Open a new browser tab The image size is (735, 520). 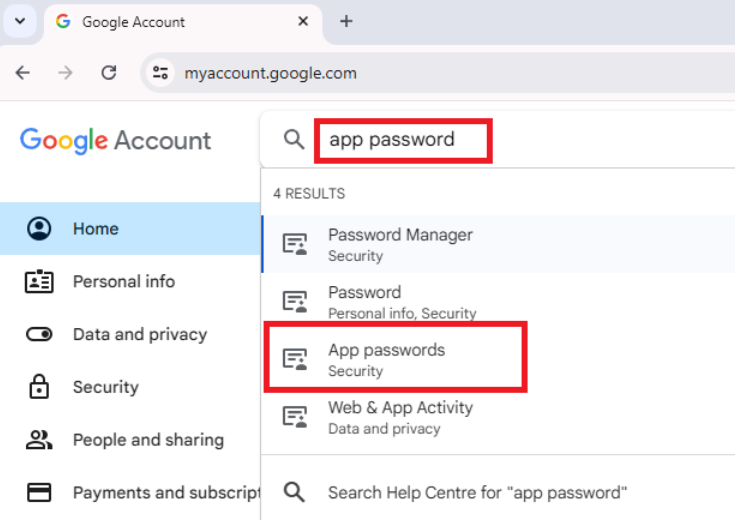(x=346, y=21)
